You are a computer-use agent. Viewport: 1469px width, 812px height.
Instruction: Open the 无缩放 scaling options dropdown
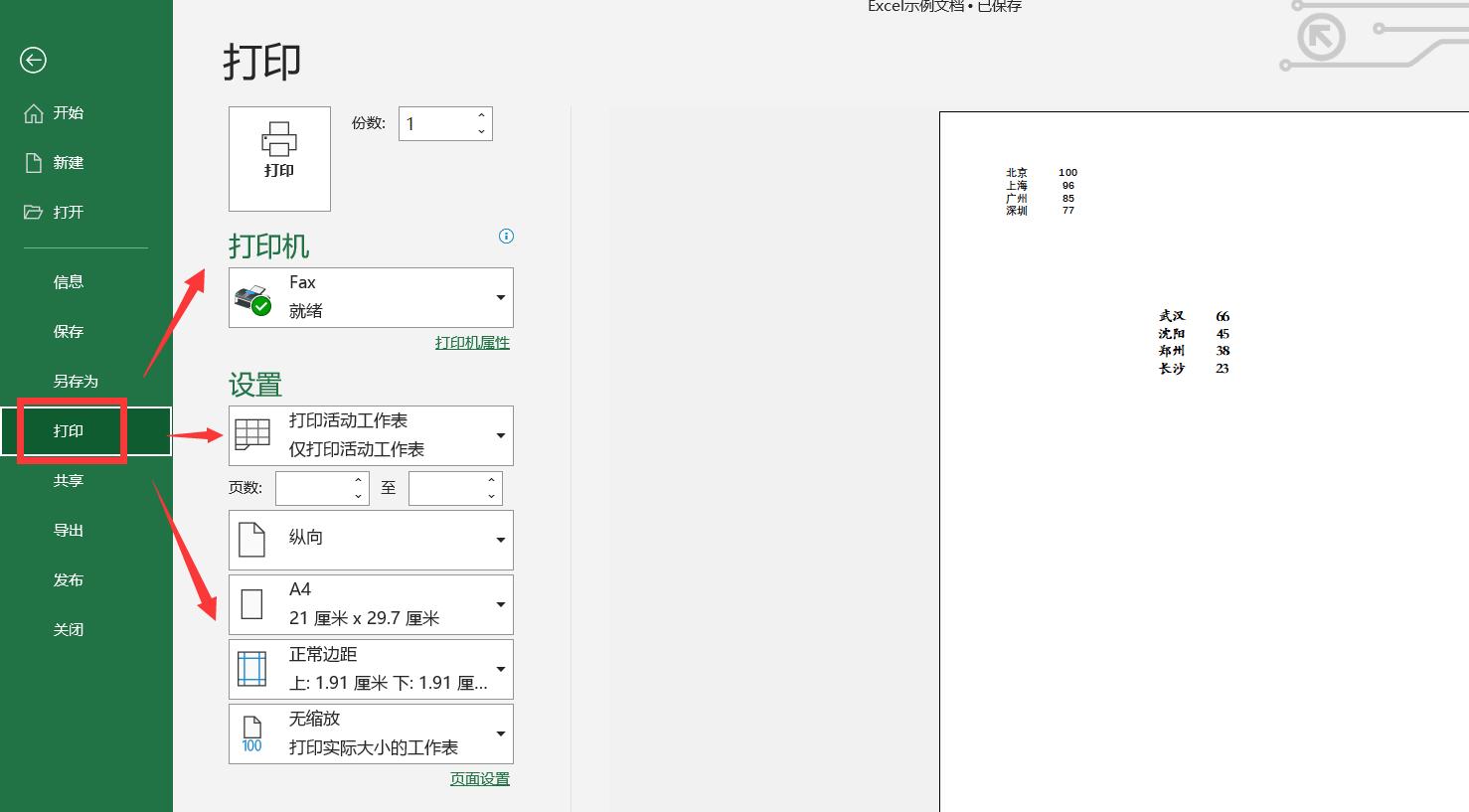tap(501, 733)
